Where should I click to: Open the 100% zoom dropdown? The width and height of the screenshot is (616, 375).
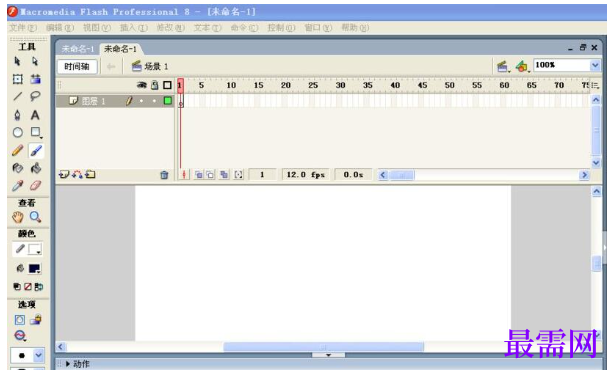[x=595, y=65]
